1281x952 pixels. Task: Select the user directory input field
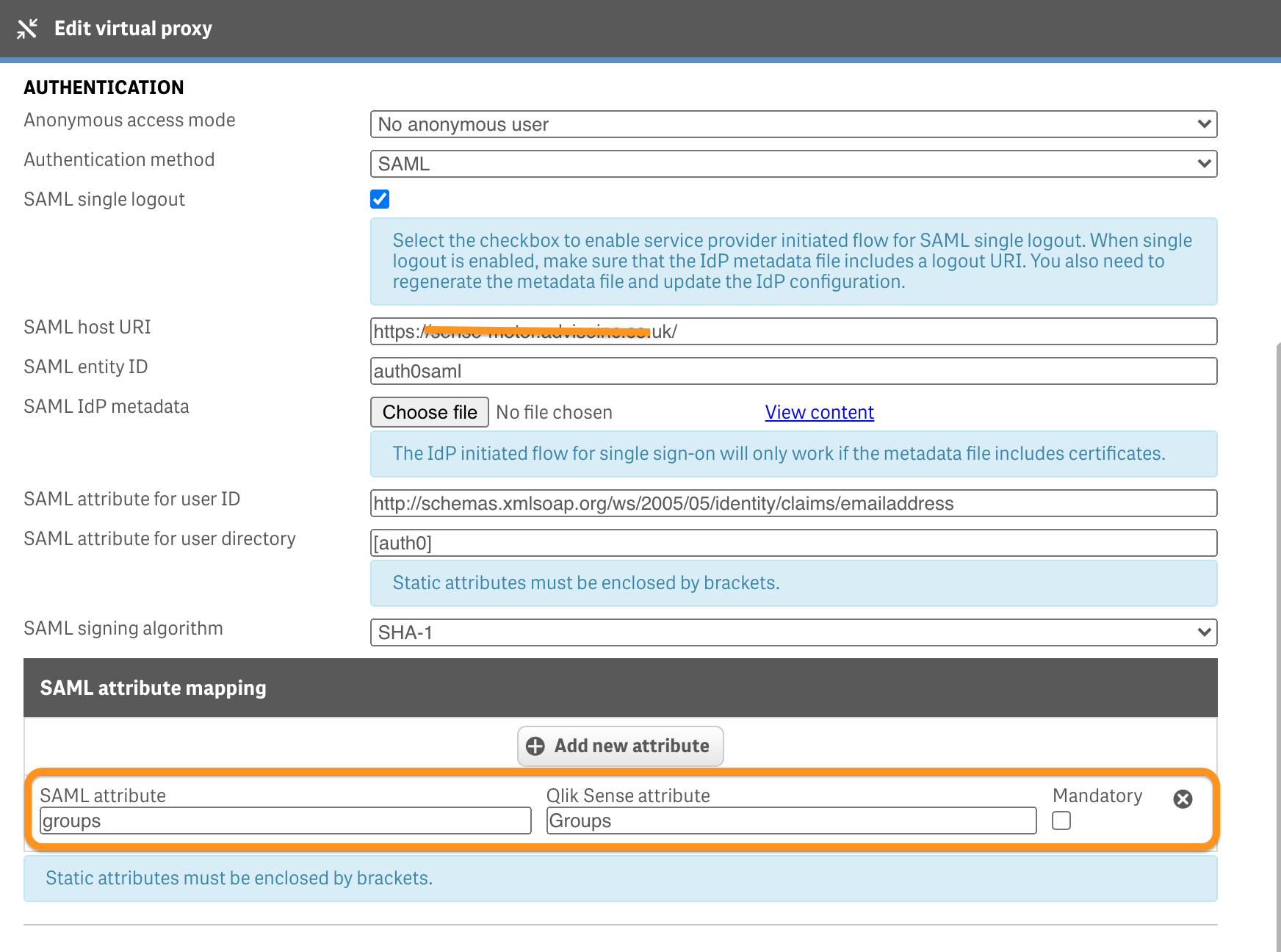[793, 543]
